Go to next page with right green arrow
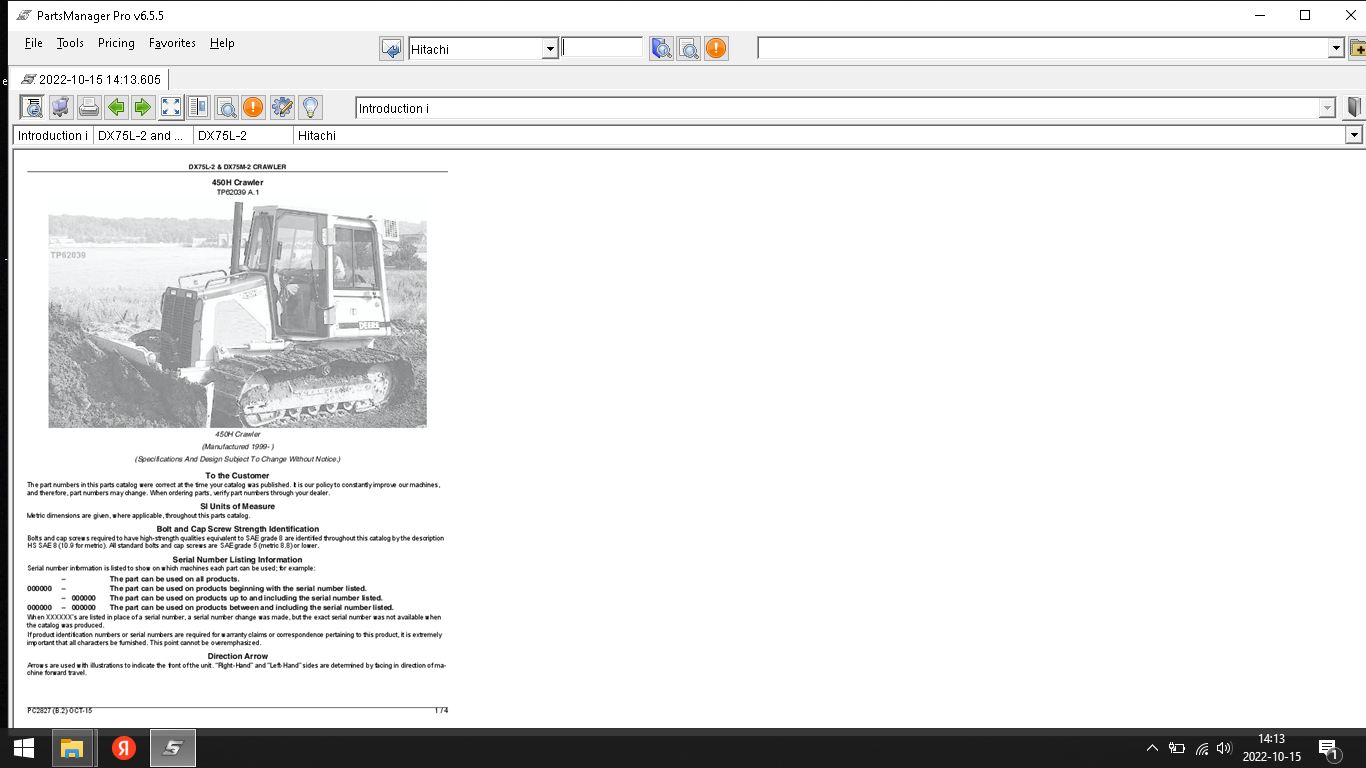Viewport: 1366px width, 768px height. [x=143, y=107]
